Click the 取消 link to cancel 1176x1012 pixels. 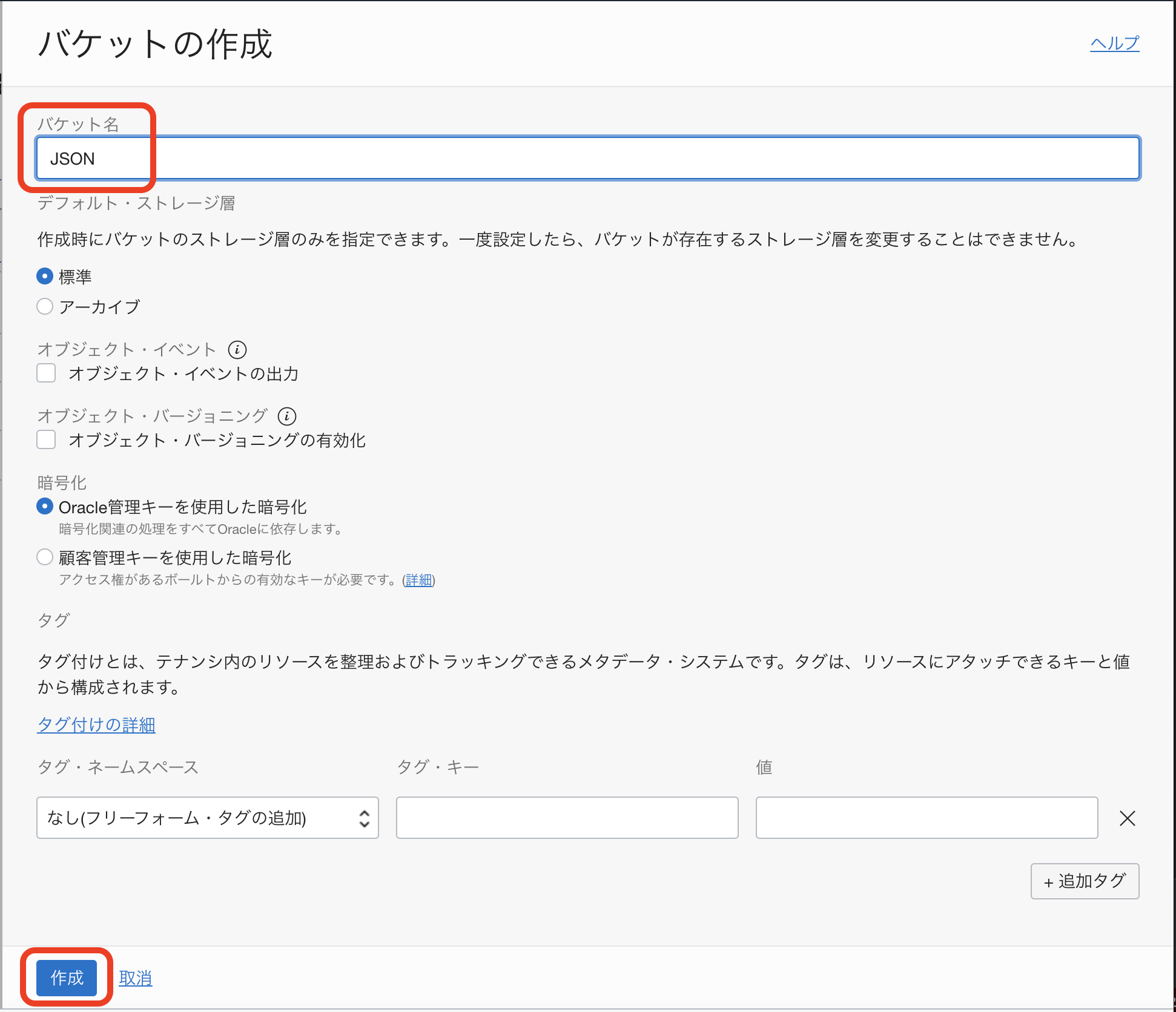click(x=136, y=977)
